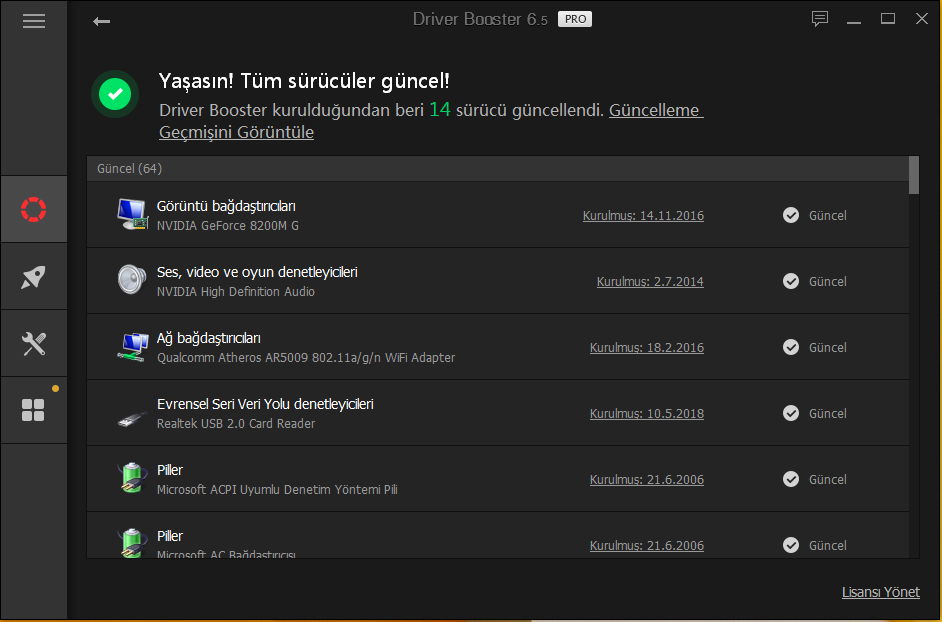942x622 pixels.
Task: Click the USB card reader icon
Action: [x=132, y=418]
